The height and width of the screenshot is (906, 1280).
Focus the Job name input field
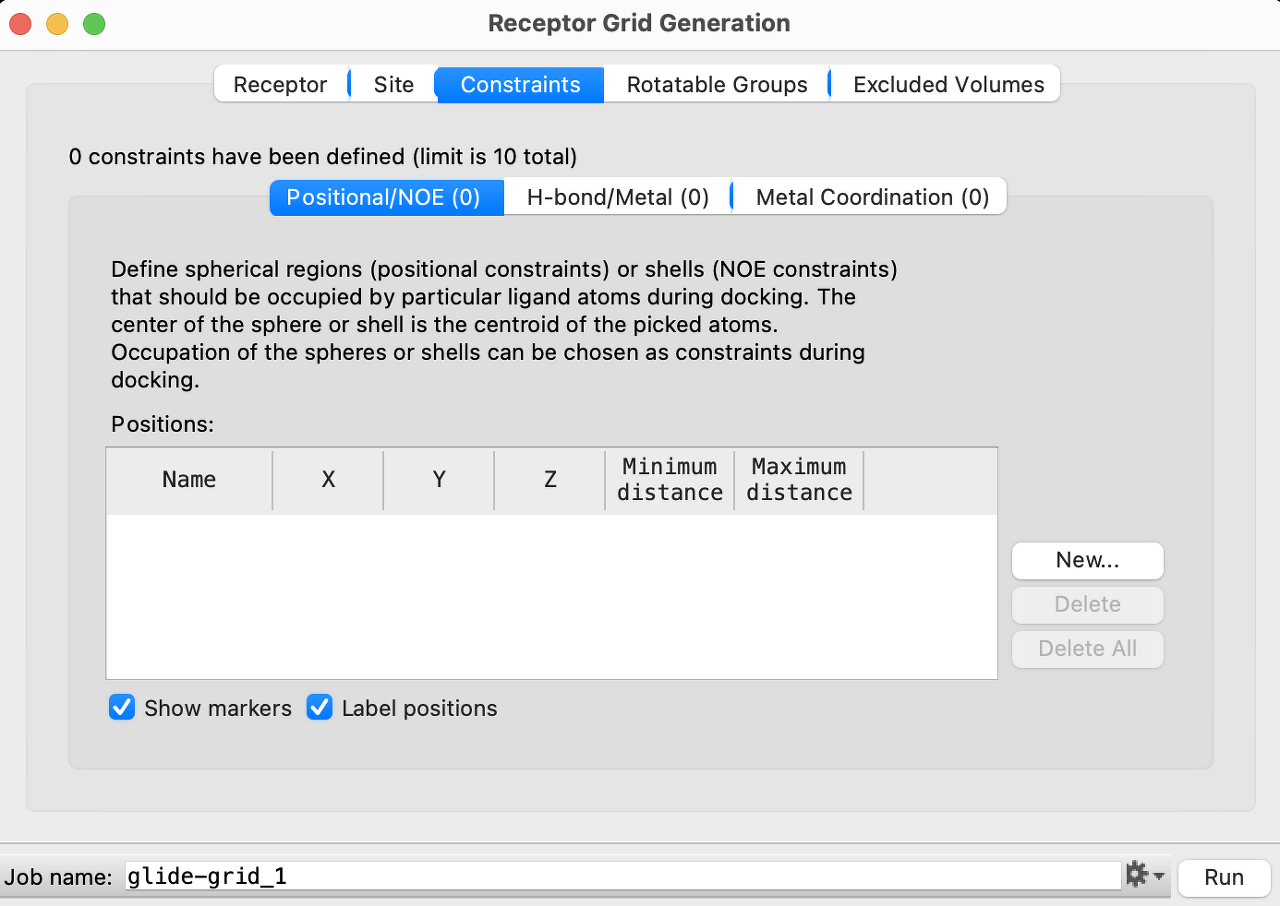click(622, 877)
